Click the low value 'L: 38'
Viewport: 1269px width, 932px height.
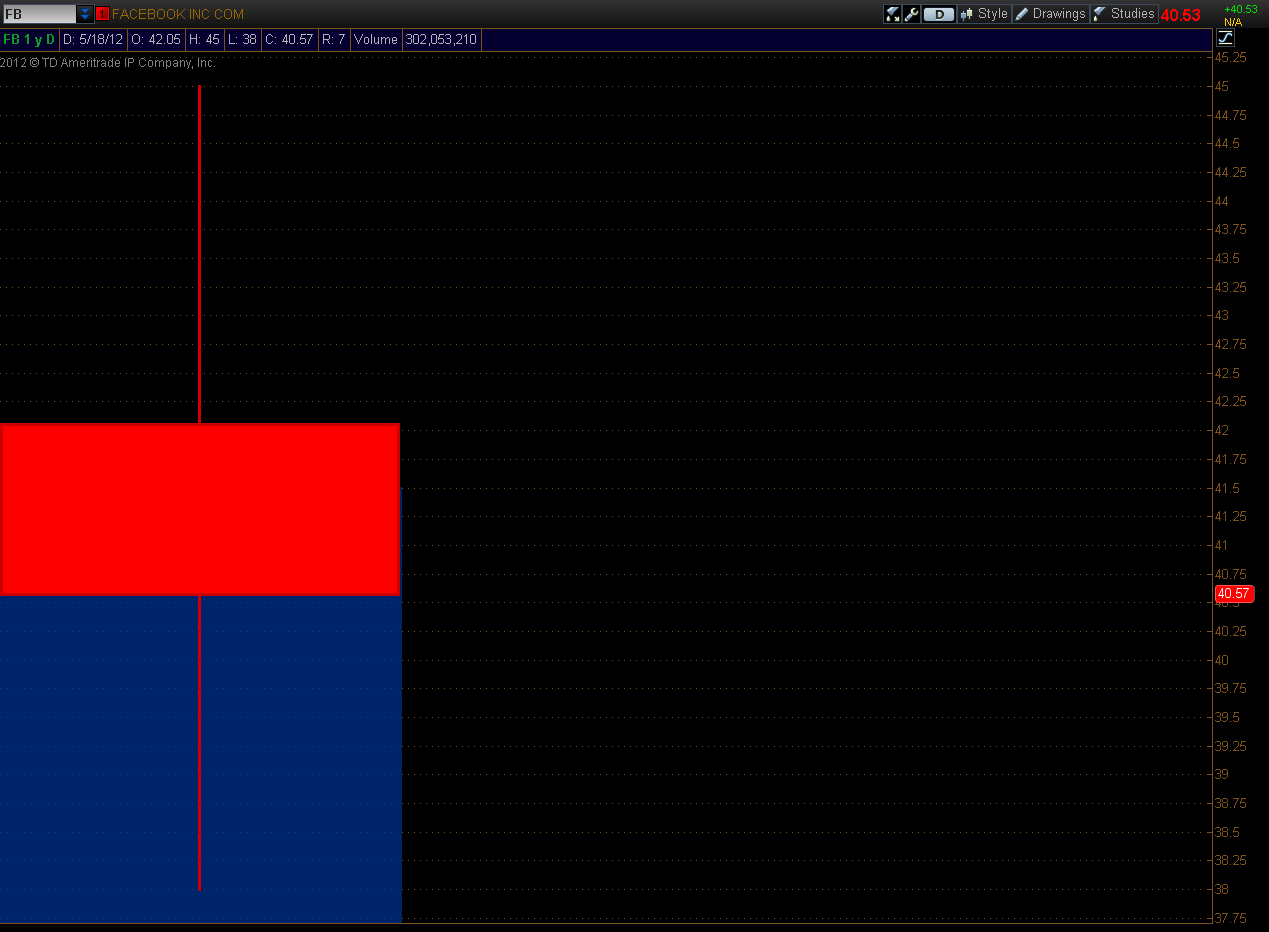242,40
